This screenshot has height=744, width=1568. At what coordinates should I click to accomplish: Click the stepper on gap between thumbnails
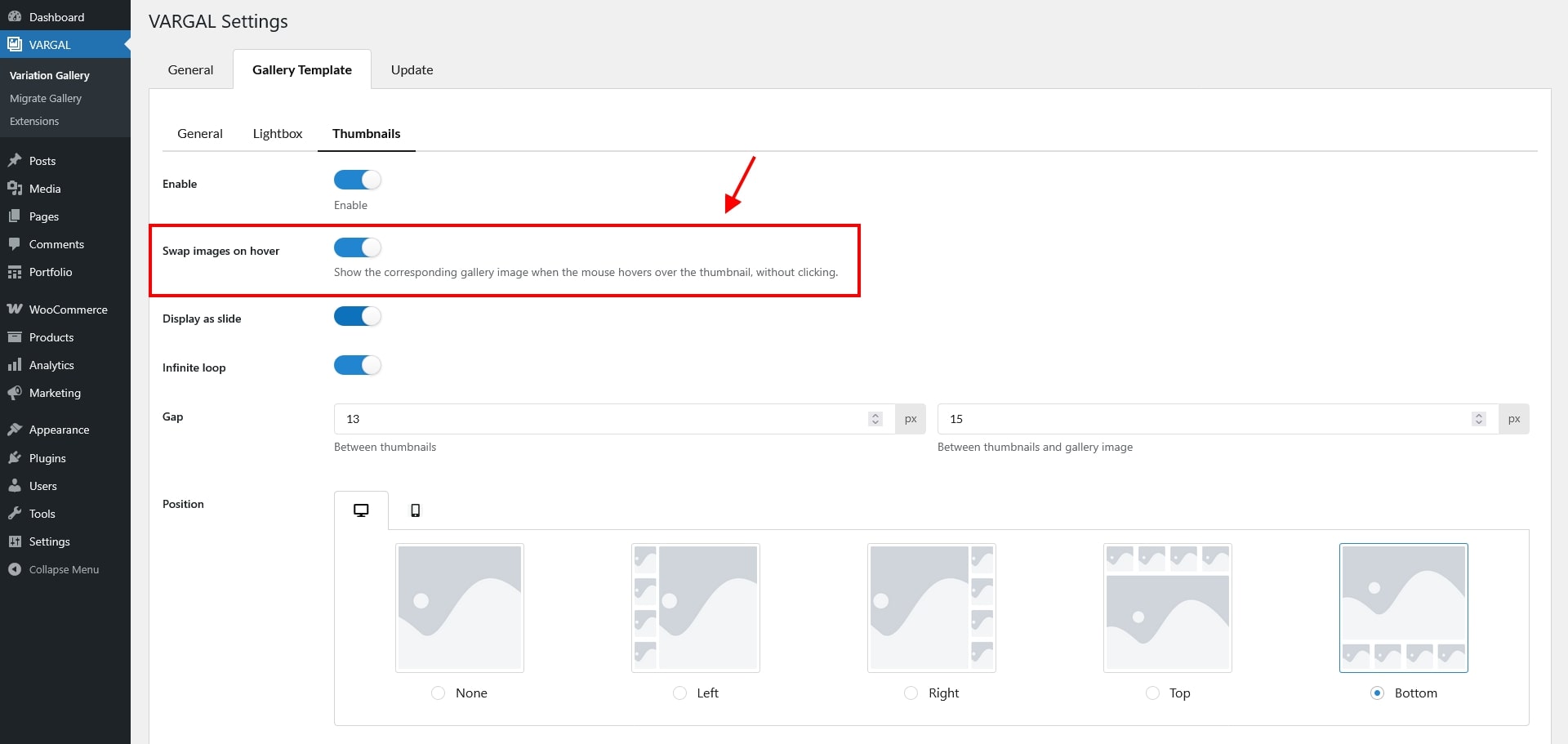click(875, 419)
